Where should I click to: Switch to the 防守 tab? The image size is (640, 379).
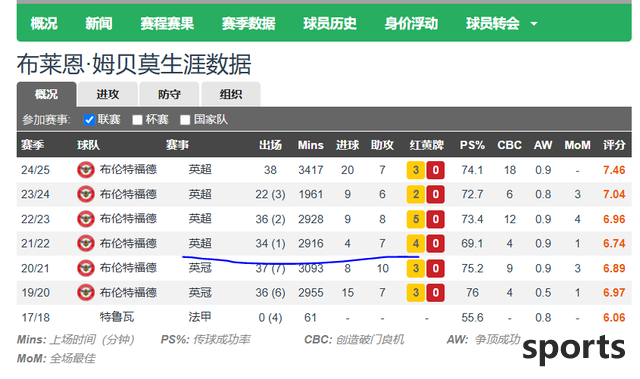coord(169,94)
